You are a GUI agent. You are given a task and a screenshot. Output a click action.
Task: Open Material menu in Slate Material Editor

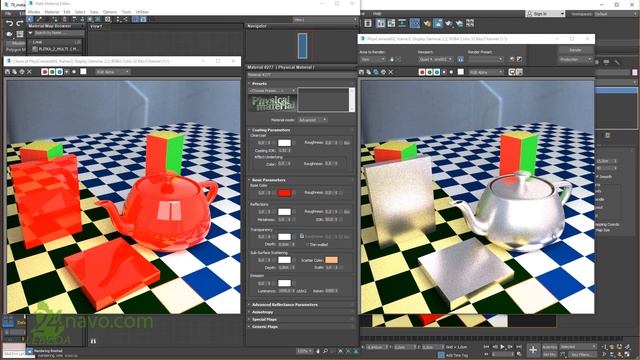click(x=52, y=12)
